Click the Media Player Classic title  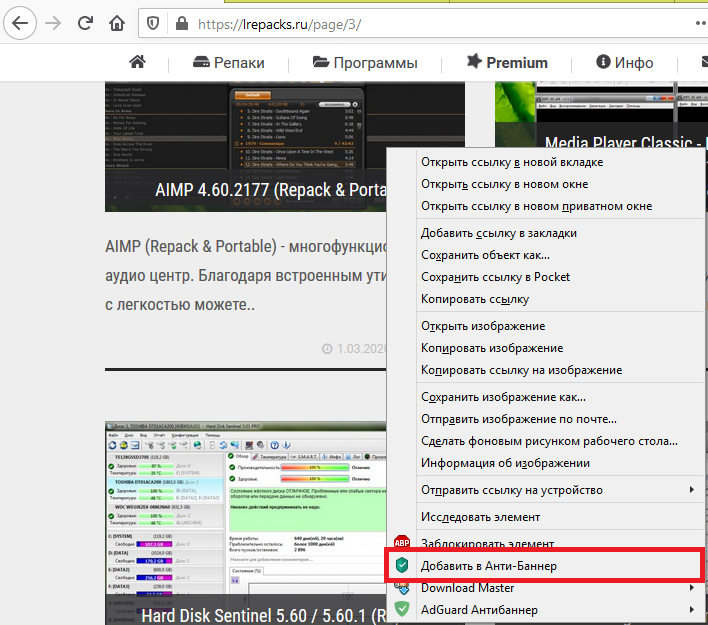click(x=623, y=143)
